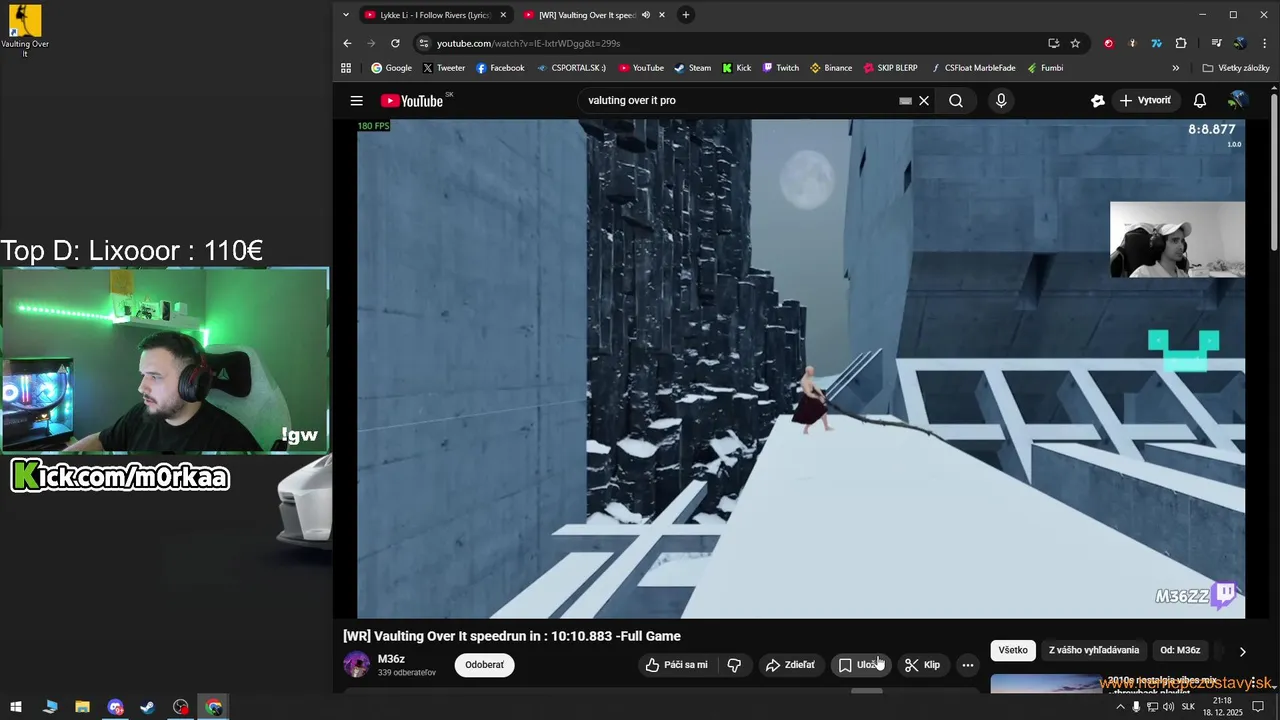Open the SKIP BLERP bookmark
Viewport: 1280px width, 720px height.
coord(889,68)
